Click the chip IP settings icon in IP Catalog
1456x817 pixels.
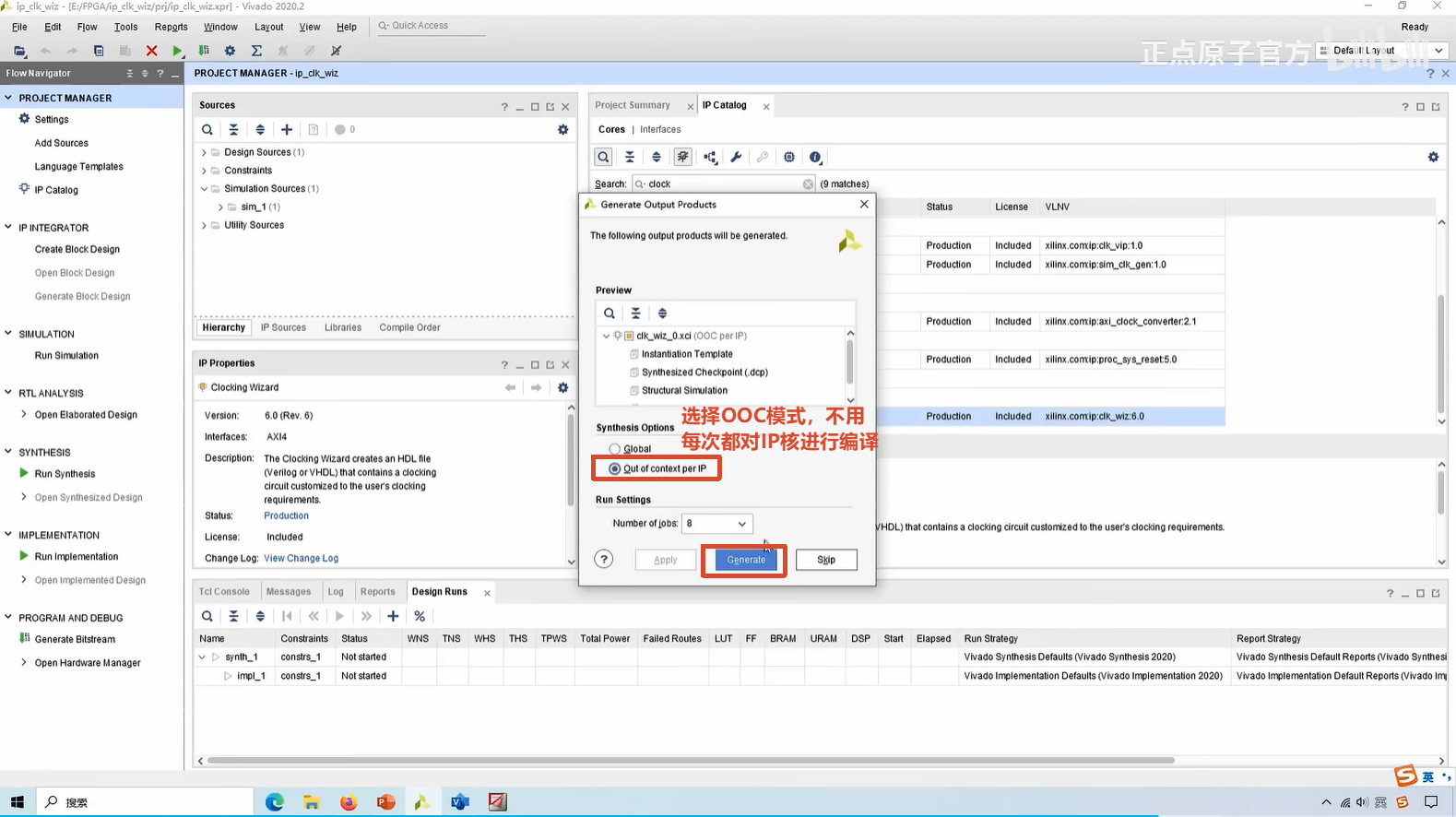click(x=789, y=158)
